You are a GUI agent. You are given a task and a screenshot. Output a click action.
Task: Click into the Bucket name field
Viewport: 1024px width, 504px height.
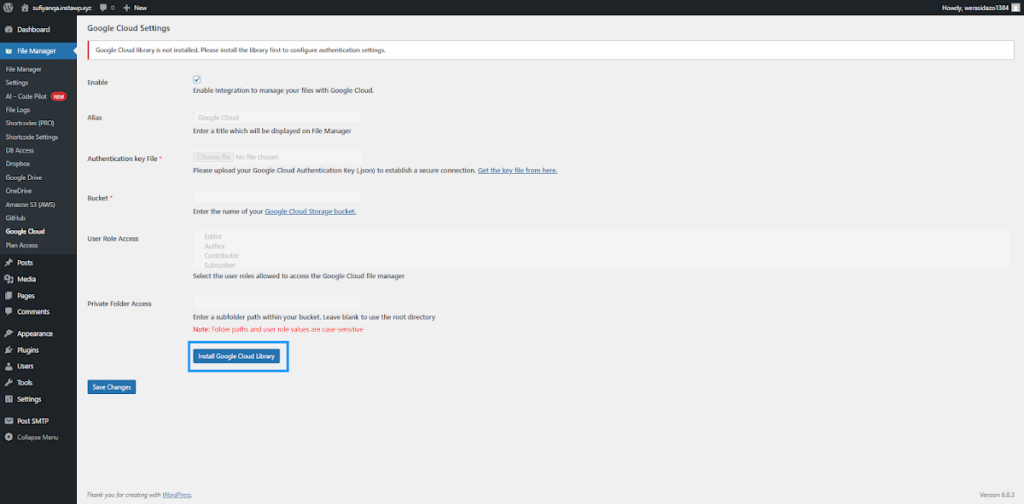[277, 198]
